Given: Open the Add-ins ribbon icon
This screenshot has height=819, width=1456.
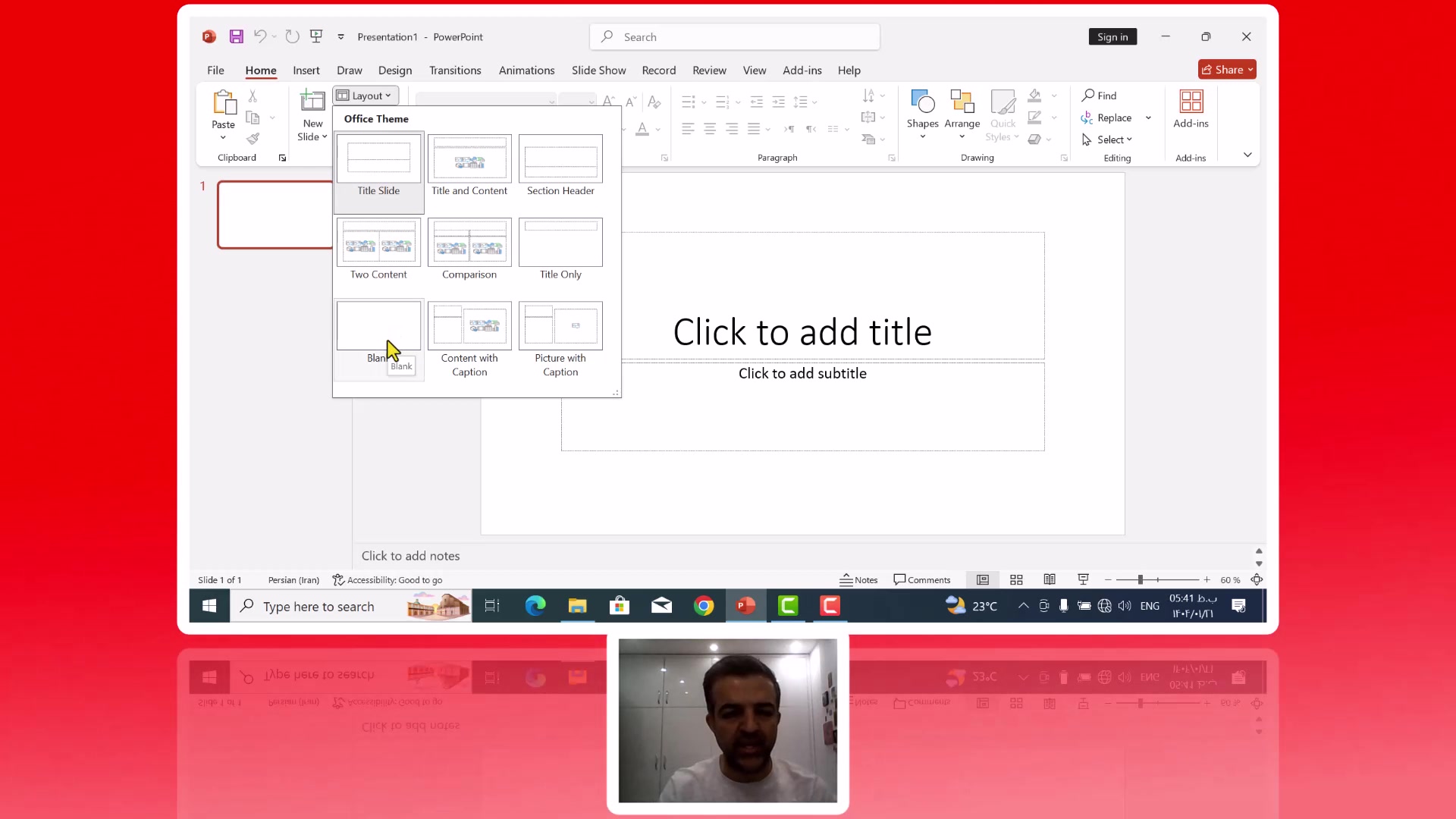Looking at the screenshot, I should pyautogui.click(x=1191, y=102).
